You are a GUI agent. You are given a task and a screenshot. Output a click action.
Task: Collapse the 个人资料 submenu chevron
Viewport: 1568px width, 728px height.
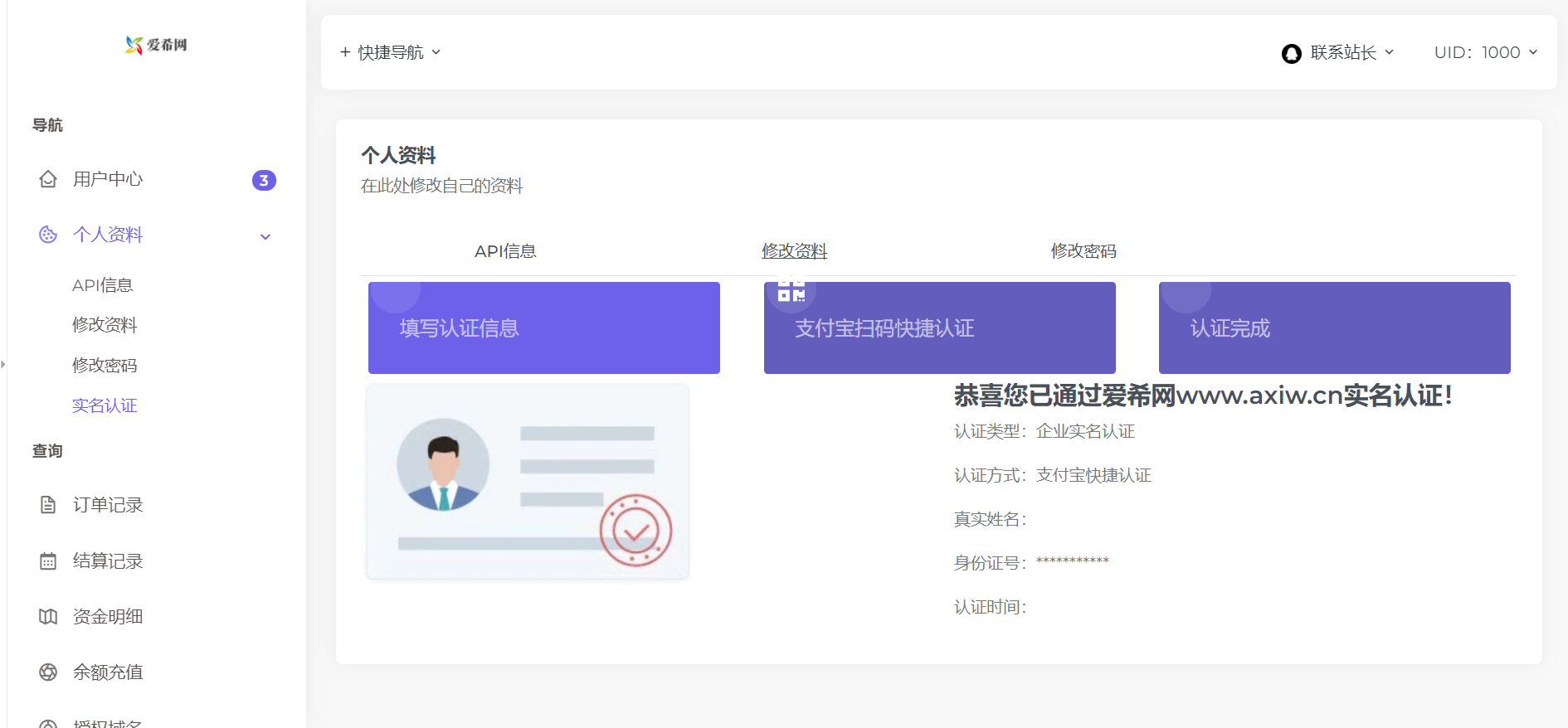pos(265,236)
